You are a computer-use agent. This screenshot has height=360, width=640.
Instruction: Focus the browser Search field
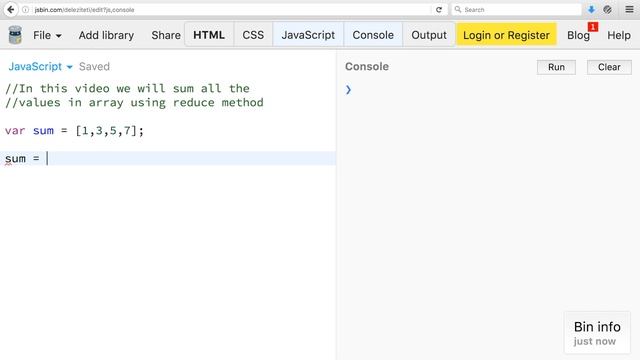(x=516, y=9)
